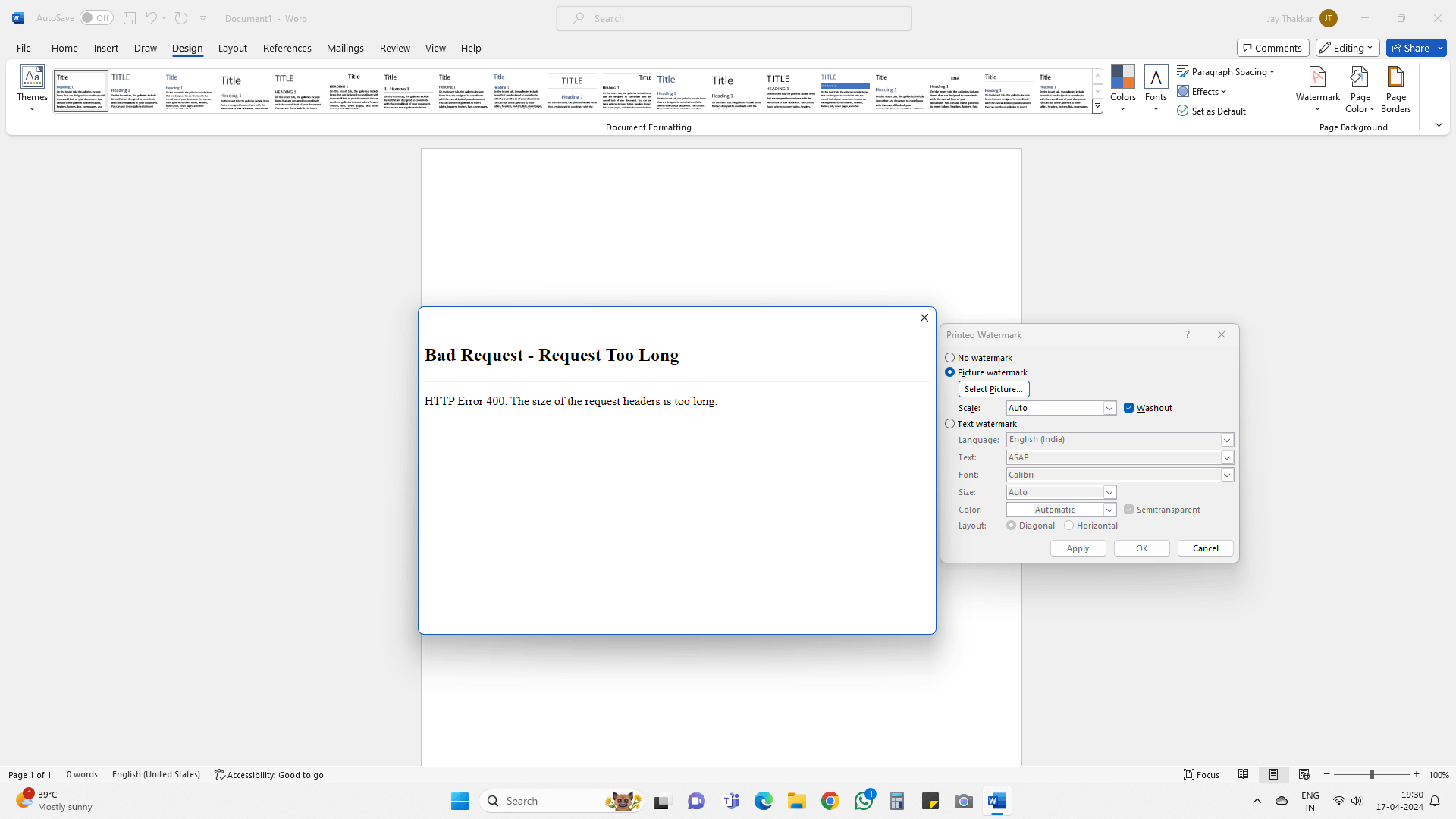Image resolution: width=1456 pixels, height=819 pixels.
Task: Click OK in watermark dialog
Action: (x=1141, y=548)
